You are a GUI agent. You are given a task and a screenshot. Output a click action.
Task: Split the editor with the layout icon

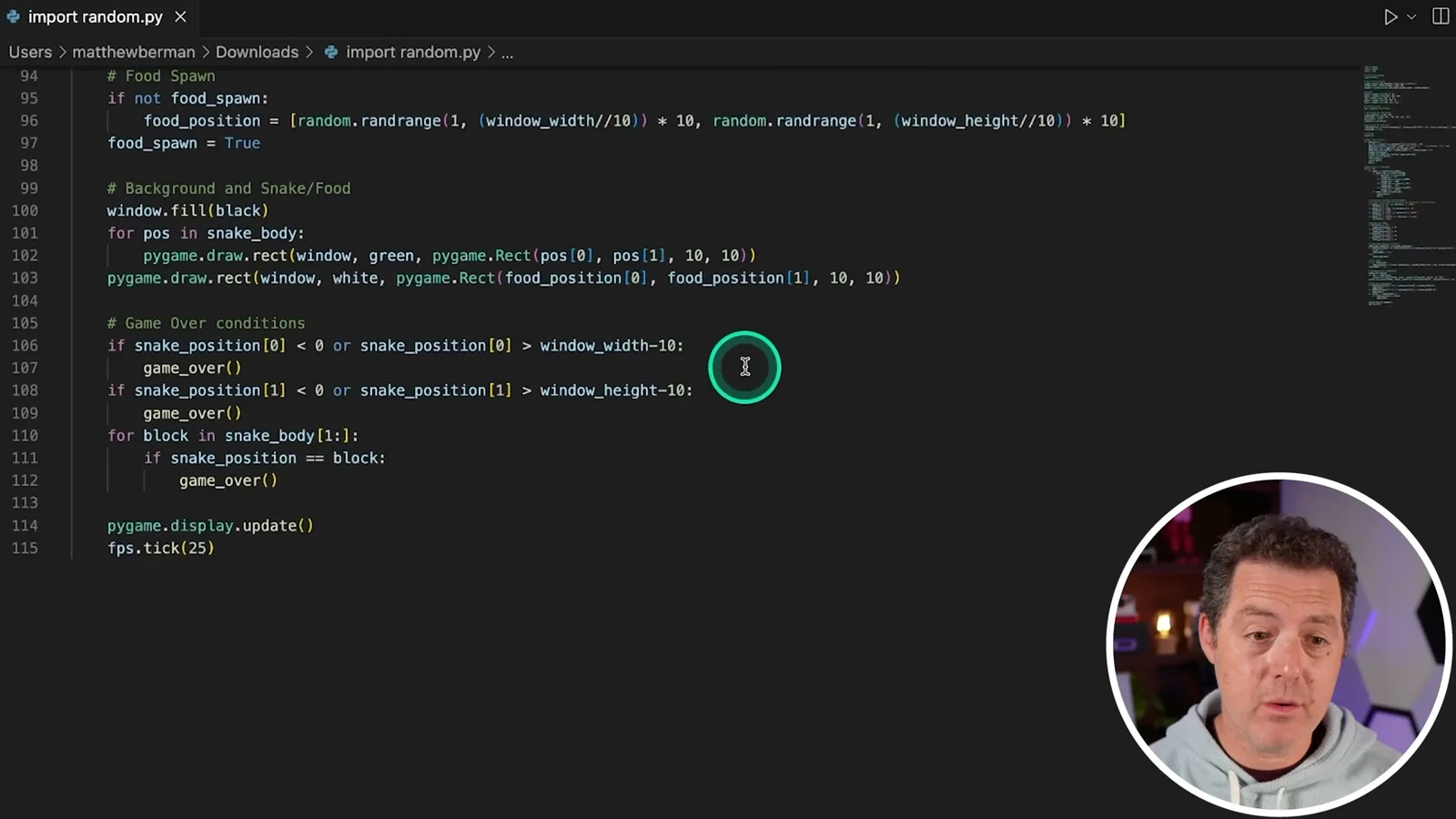[x=1441, y=16]
